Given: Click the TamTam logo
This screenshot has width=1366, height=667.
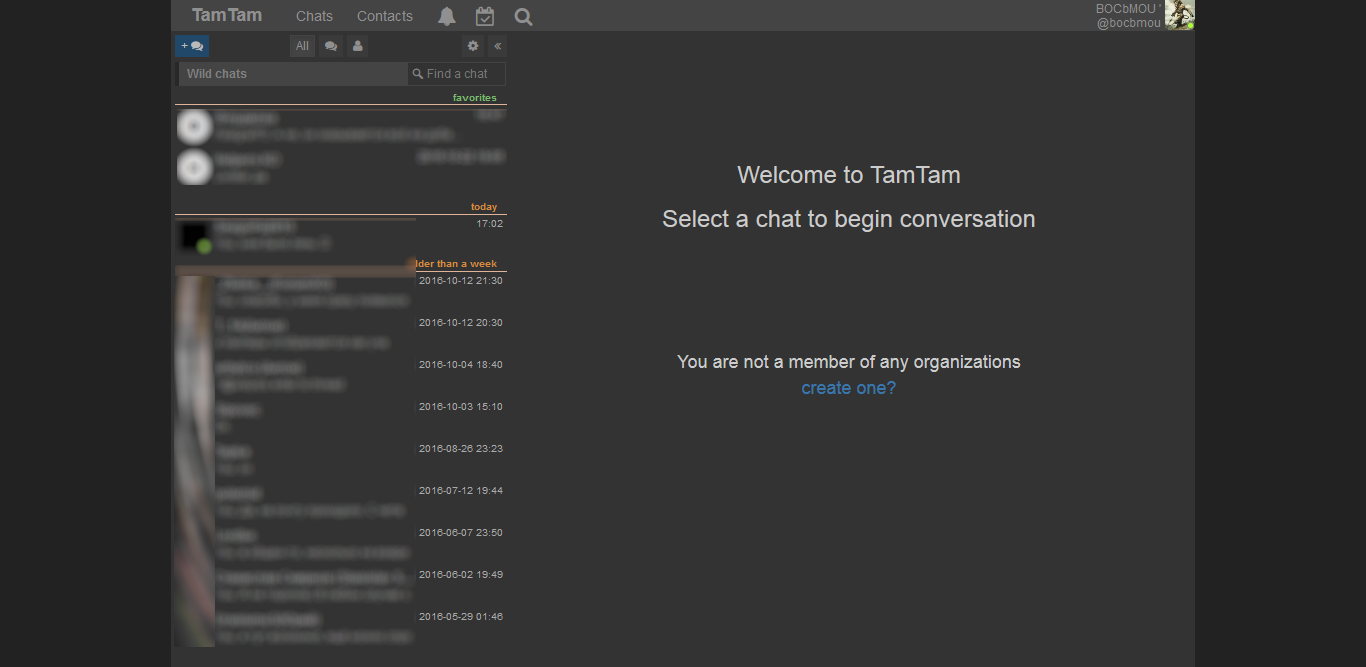Looking at the screenshot, I should (x=227, y=15).
